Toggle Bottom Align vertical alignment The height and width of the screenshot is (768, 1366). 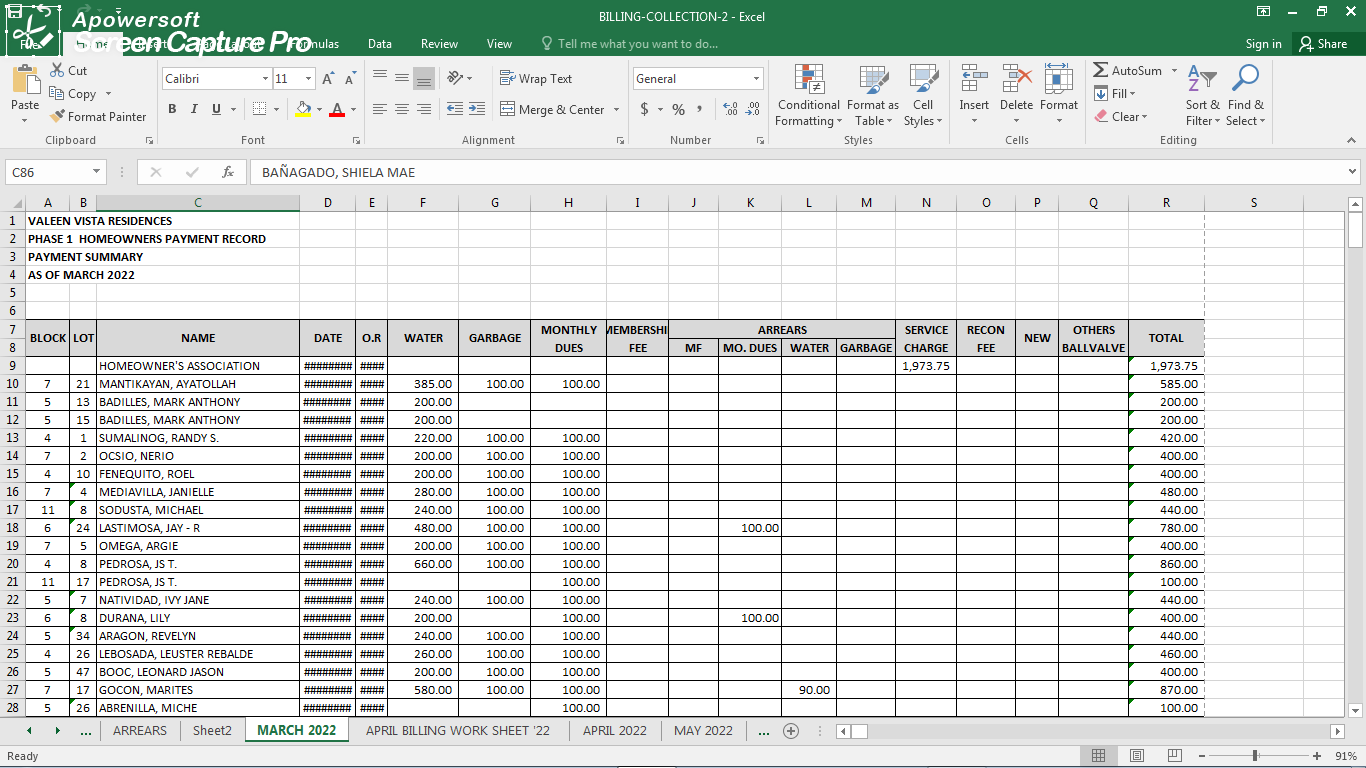coord(423,78)
